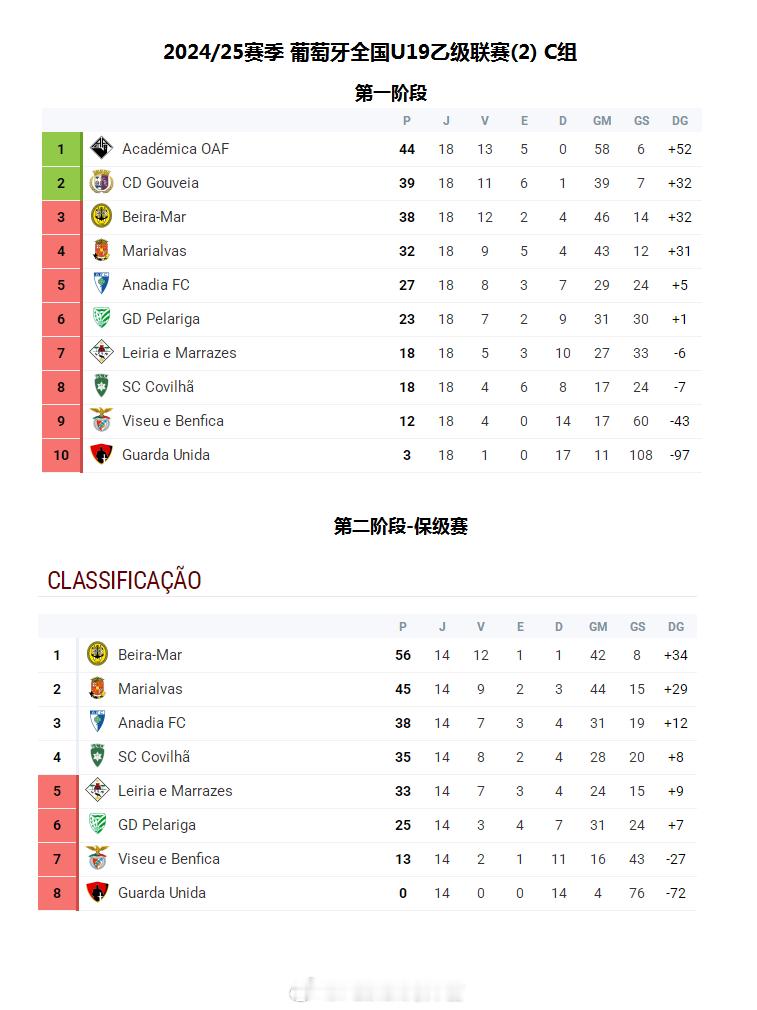Open Beira-Mar team link in first table

(x=154, y=217)
